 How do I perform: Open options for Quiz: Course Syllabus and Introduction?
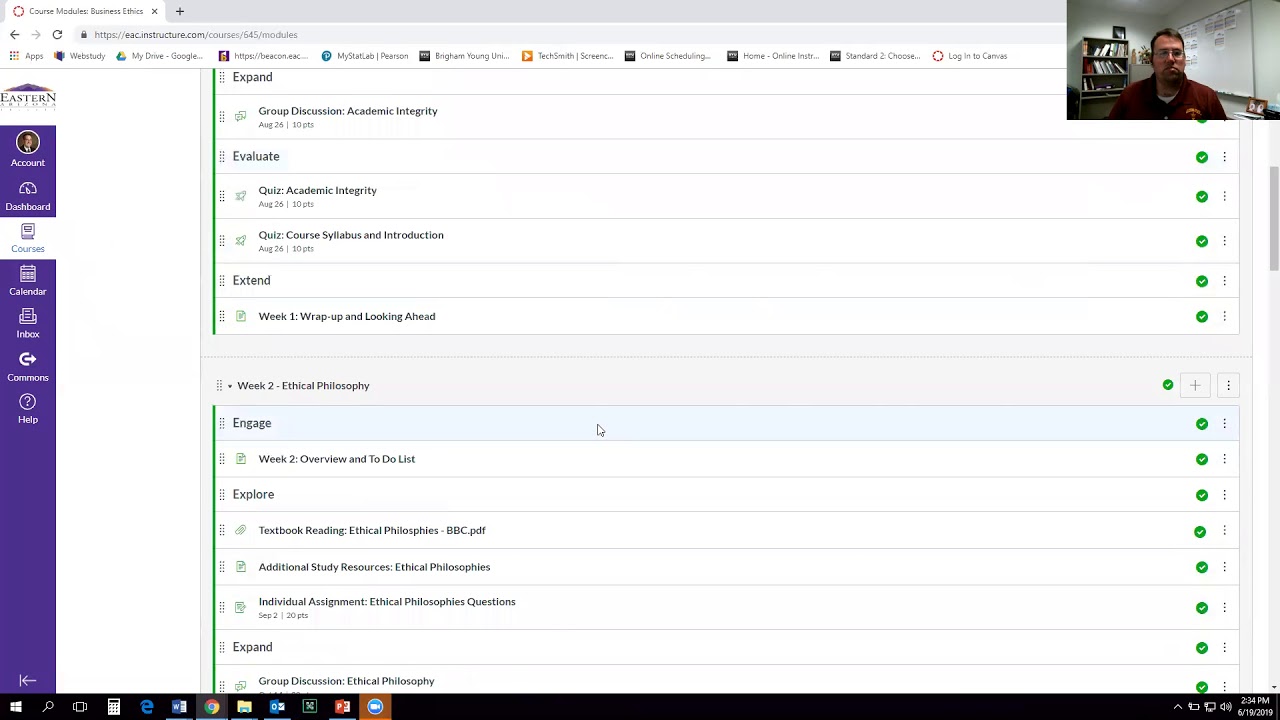[1224, 241]
